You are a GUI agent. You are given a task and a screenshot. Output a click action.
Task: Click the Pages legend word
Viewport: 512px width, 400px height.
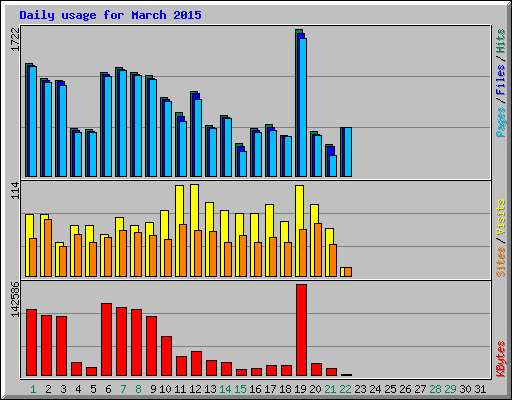coord(500,122)
